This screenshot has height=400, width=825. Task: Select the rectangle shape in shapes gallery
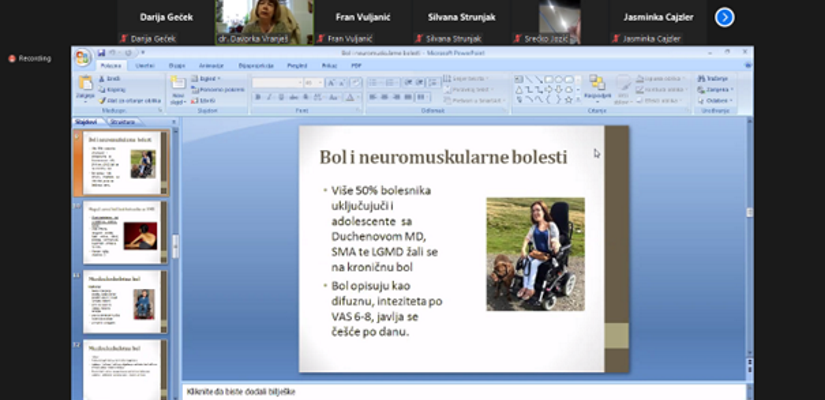(549, 79)
